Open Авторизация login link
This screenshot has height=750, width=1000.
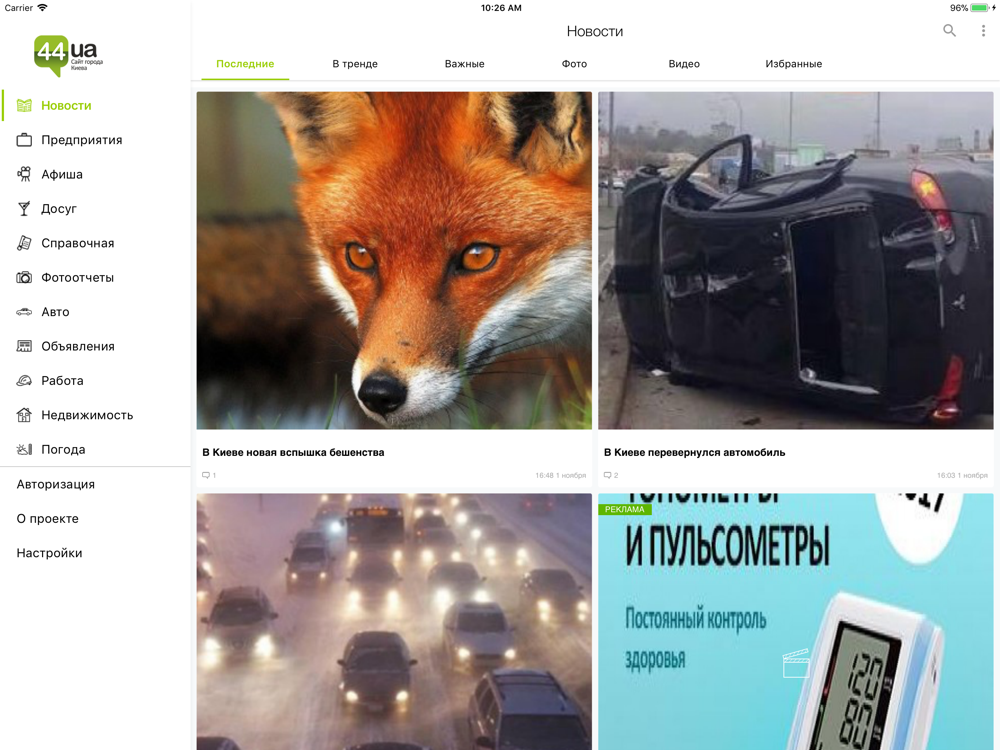pos(55,484)
